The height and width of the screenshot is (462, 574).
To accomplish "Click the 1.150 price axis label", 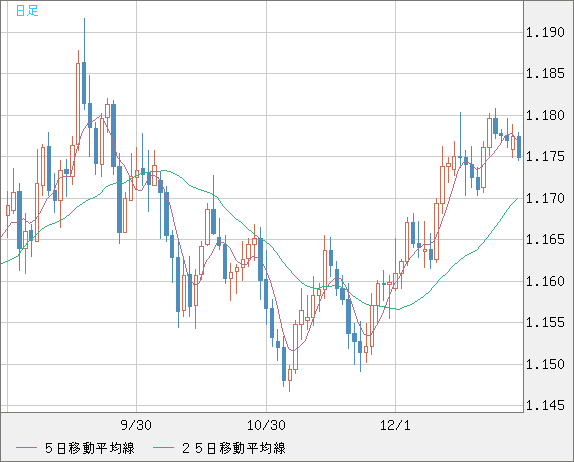I will pyautogui.click(x=545, y=364).
